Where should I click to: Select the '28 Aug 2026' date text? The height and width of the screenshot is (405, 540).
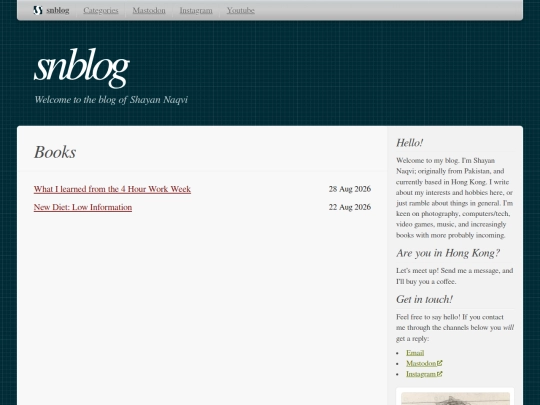coord(350,189)
